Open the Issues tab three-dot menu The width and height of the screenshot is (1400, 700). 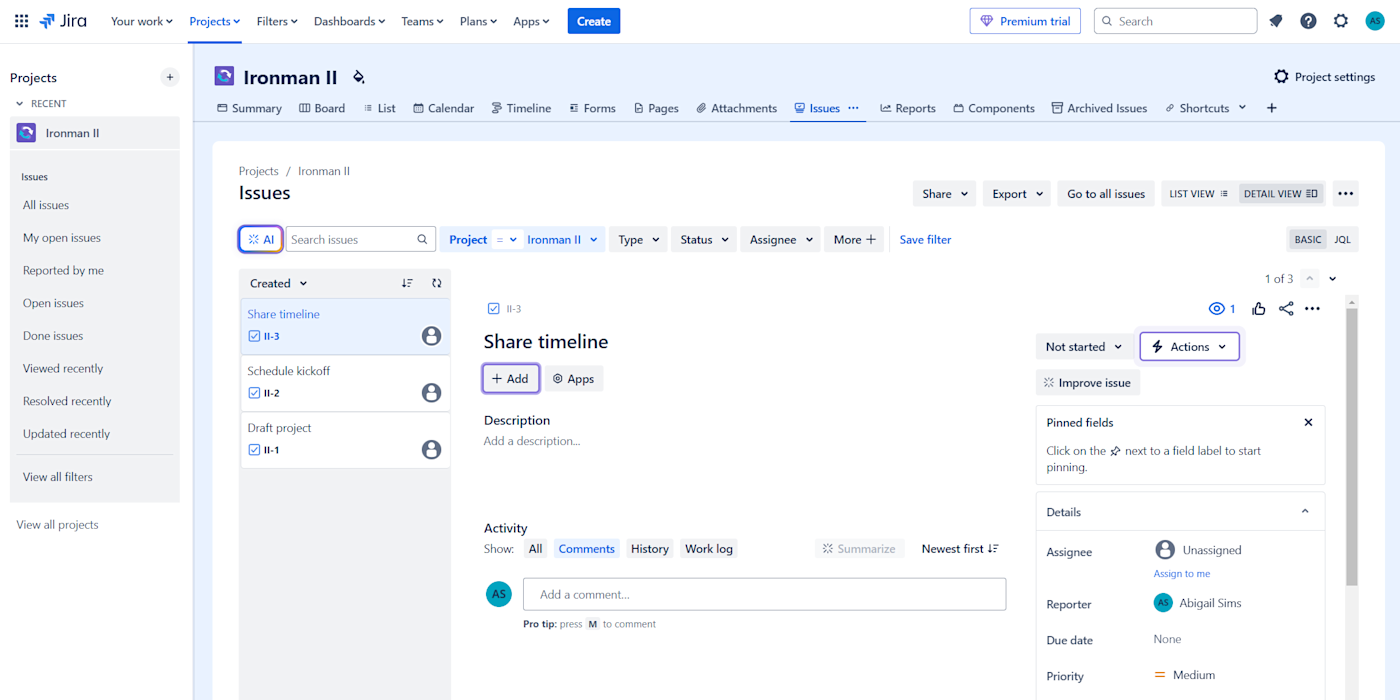pos(853,108)
